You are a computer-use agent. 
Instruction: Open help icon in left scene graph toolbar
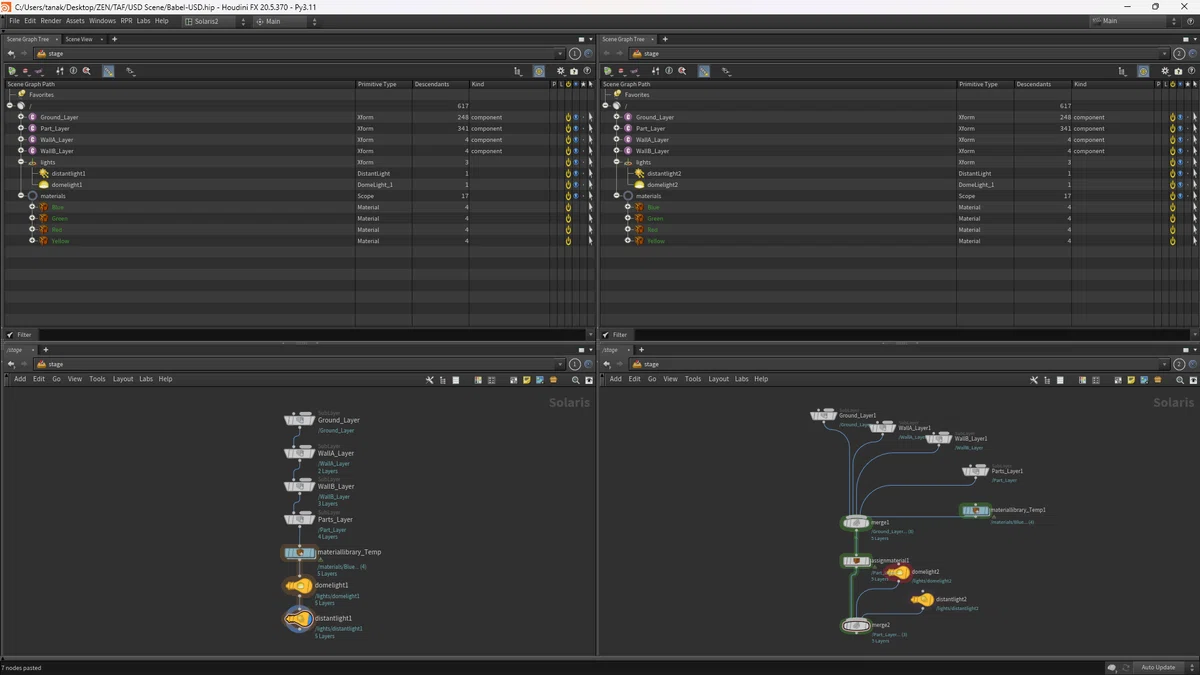point(587,71)
